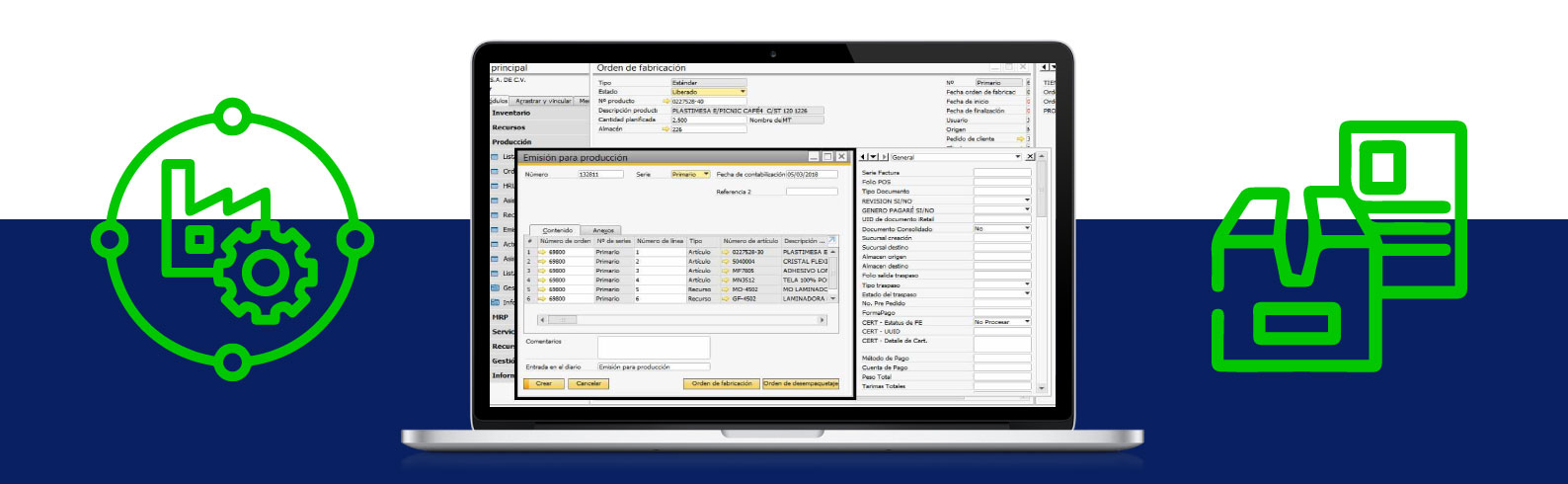
Task: Click link arrow beside order 69800 in row 1
Action: tap(542, 252)
